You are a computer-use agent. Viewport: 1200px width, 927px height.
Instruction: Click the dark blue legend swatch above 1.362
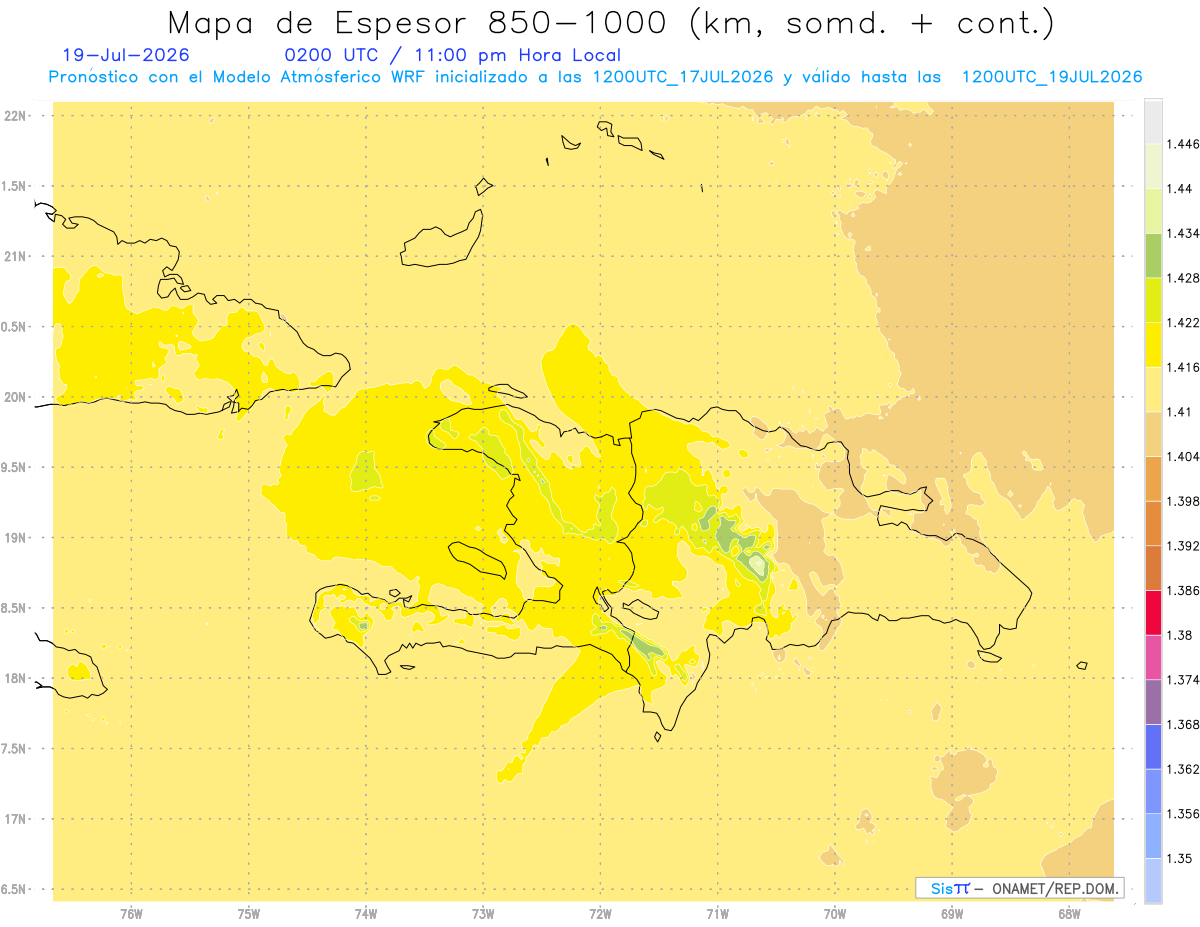point(1153,747)
